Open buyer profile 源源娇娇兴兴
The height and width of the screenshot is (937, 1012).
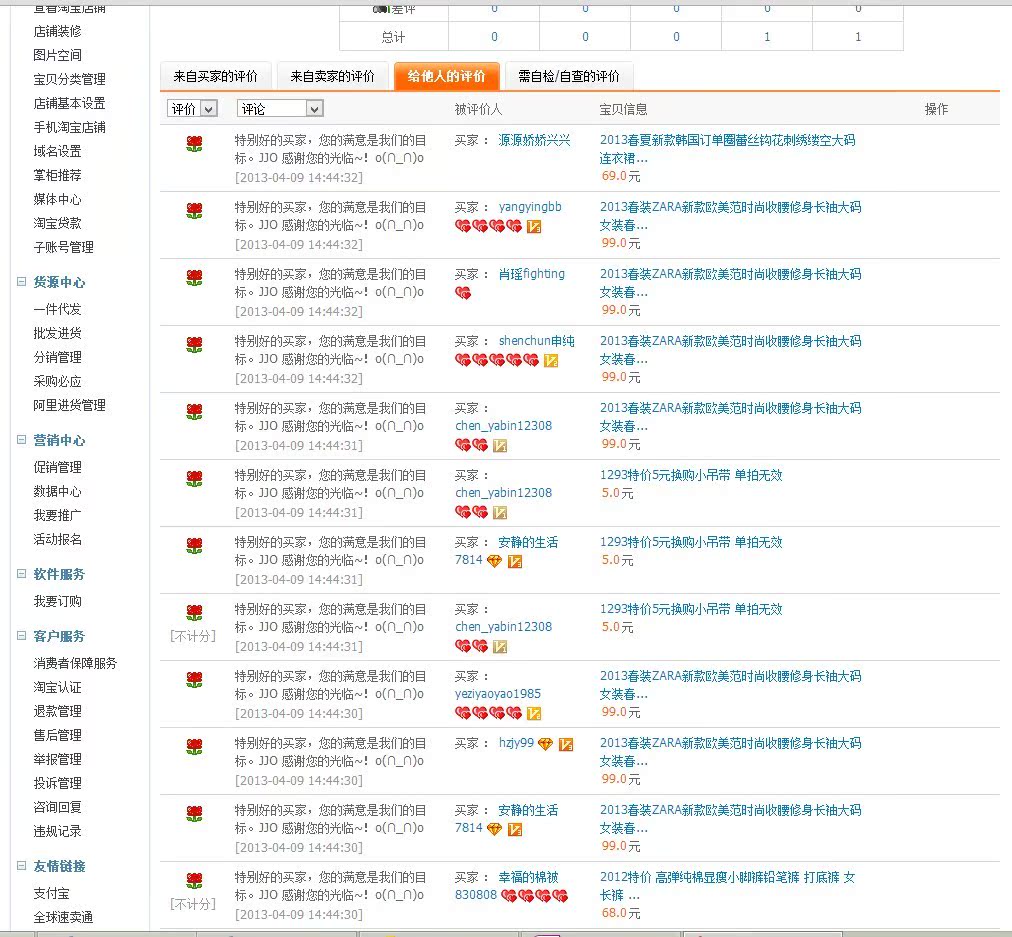[x=534, y=140]
